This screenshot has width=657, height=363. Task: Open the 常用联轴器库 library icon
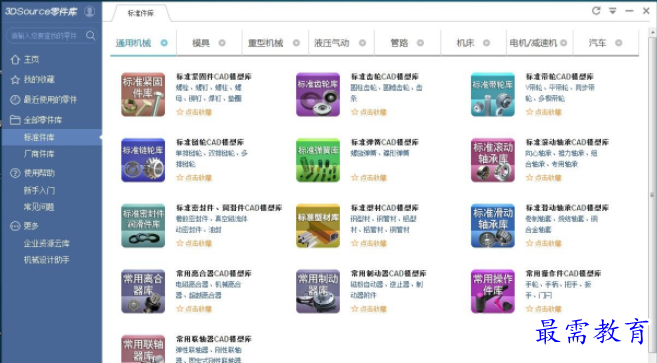(x=143, y=349)
